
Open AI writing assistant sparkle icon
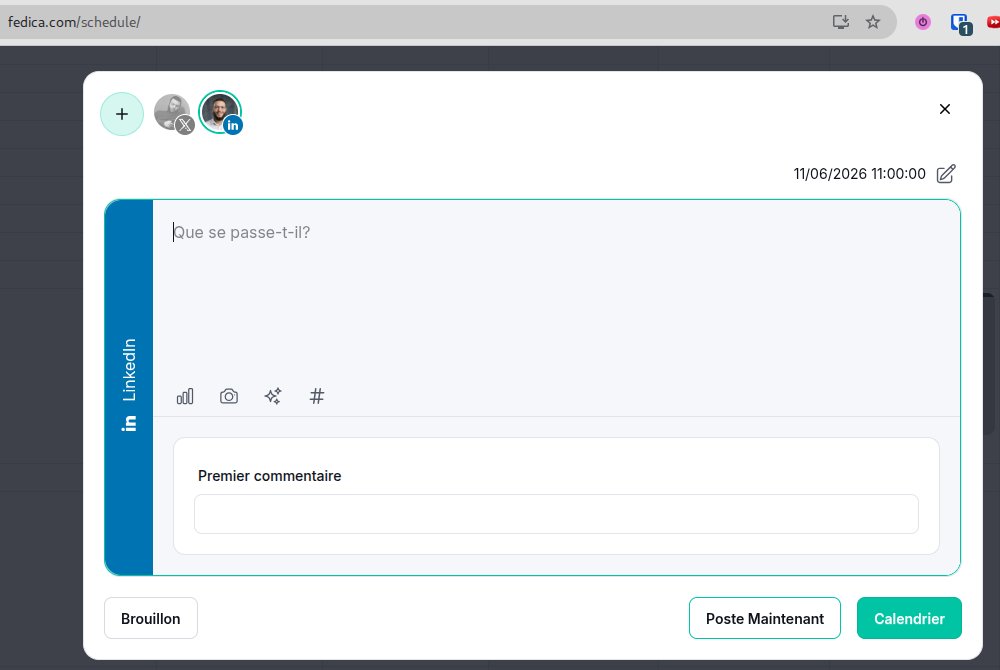pyautogui.click(x=273, y=397)
